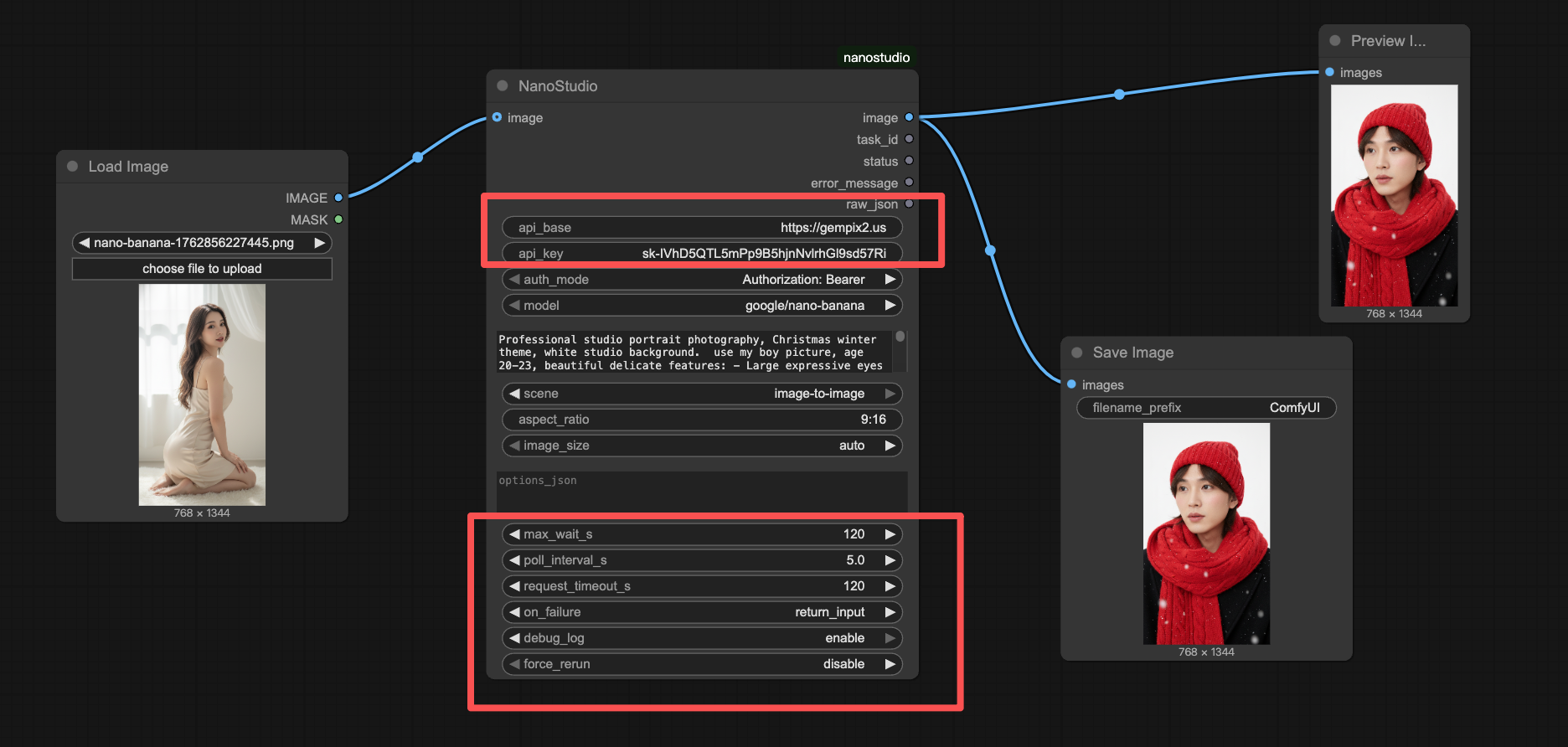Click the link midpoint dot leading to Preview Image
The image size is (1568, 747).
pos(1119,95)
